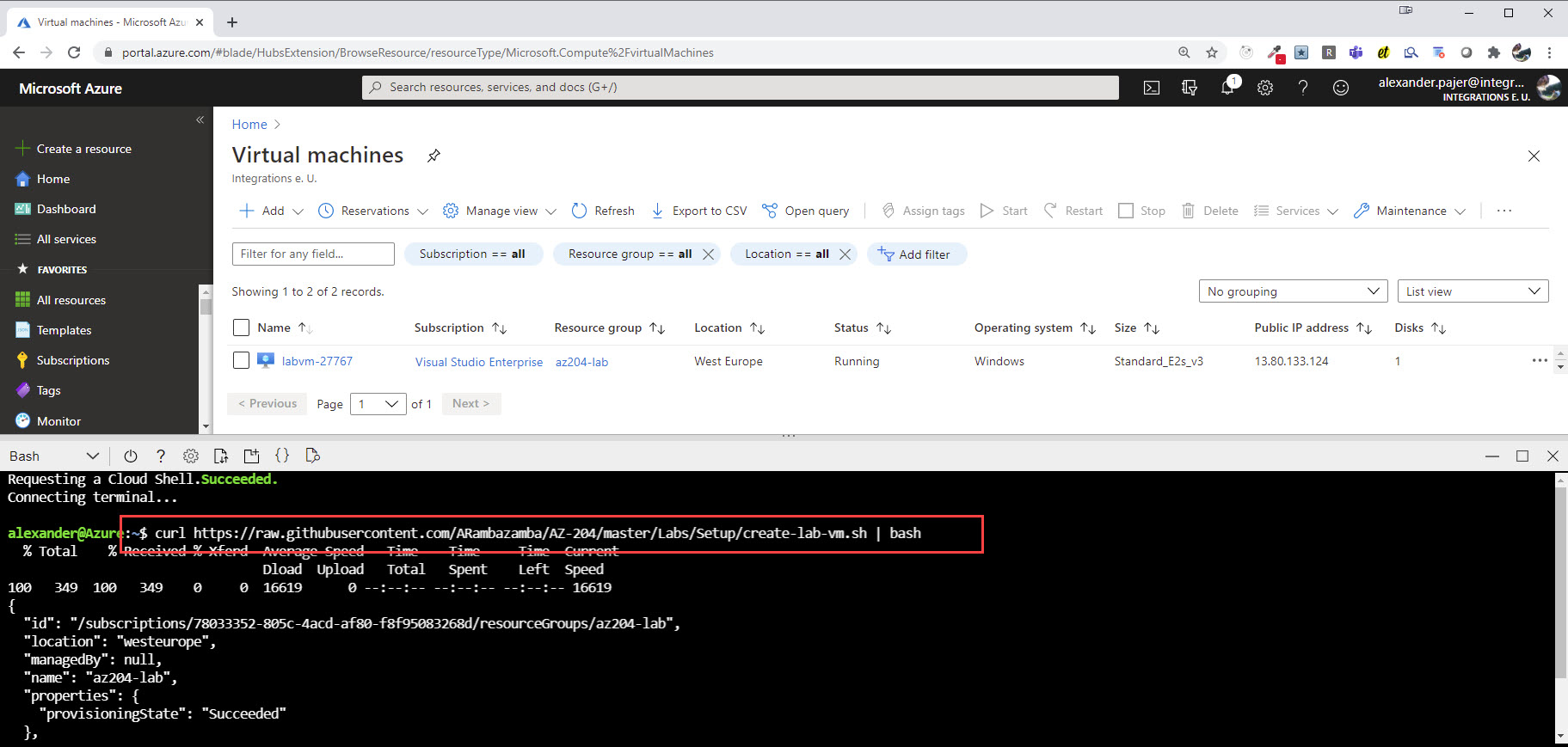Open Cloud Shell settings gear
This screenshot has width=1568, height=747.
191,456
